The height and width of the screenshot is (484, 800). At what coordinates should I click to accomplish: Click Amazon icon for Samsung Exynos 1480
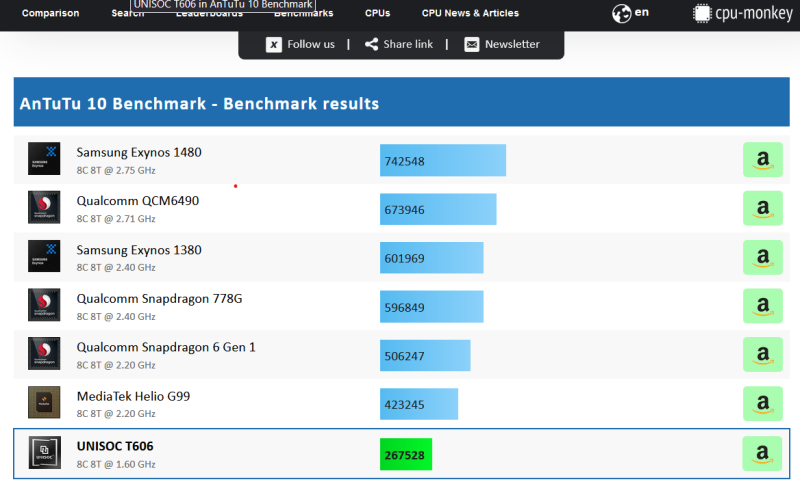[x=763, y=160]
